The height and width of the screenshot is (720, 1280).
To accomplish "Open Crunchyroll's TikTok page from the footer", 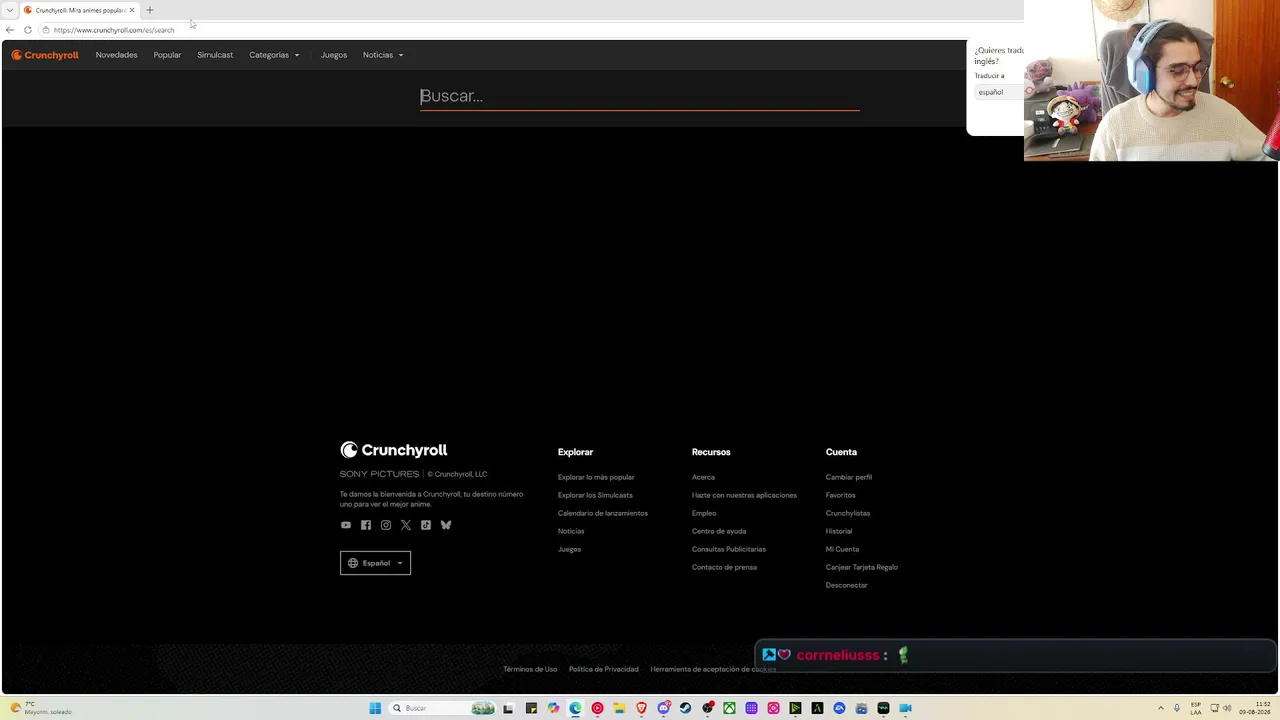I will (426, 525).
